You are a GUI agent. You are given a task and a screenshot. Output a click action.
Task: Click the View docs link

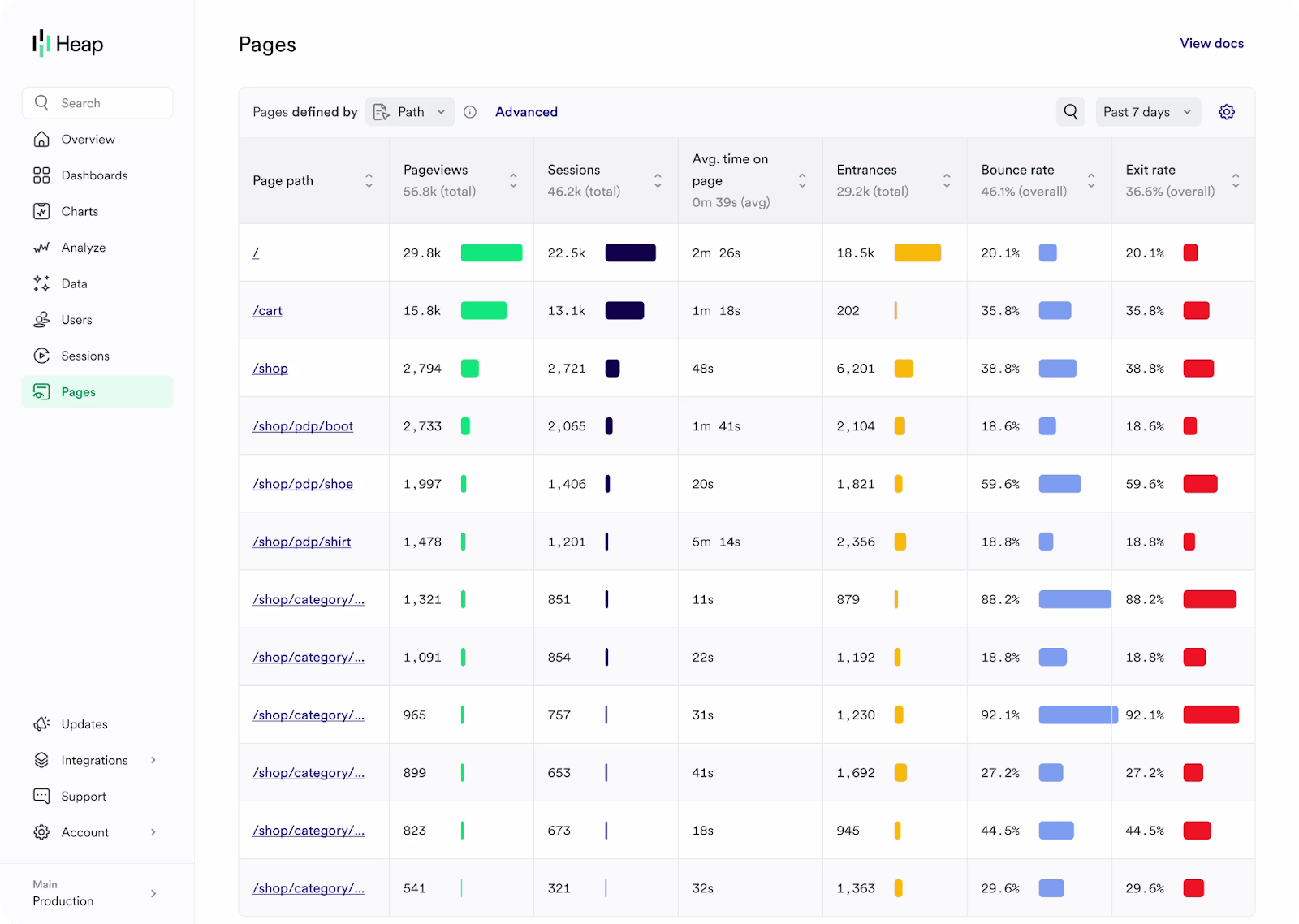pyautogui.click(x=1211, y=43)
